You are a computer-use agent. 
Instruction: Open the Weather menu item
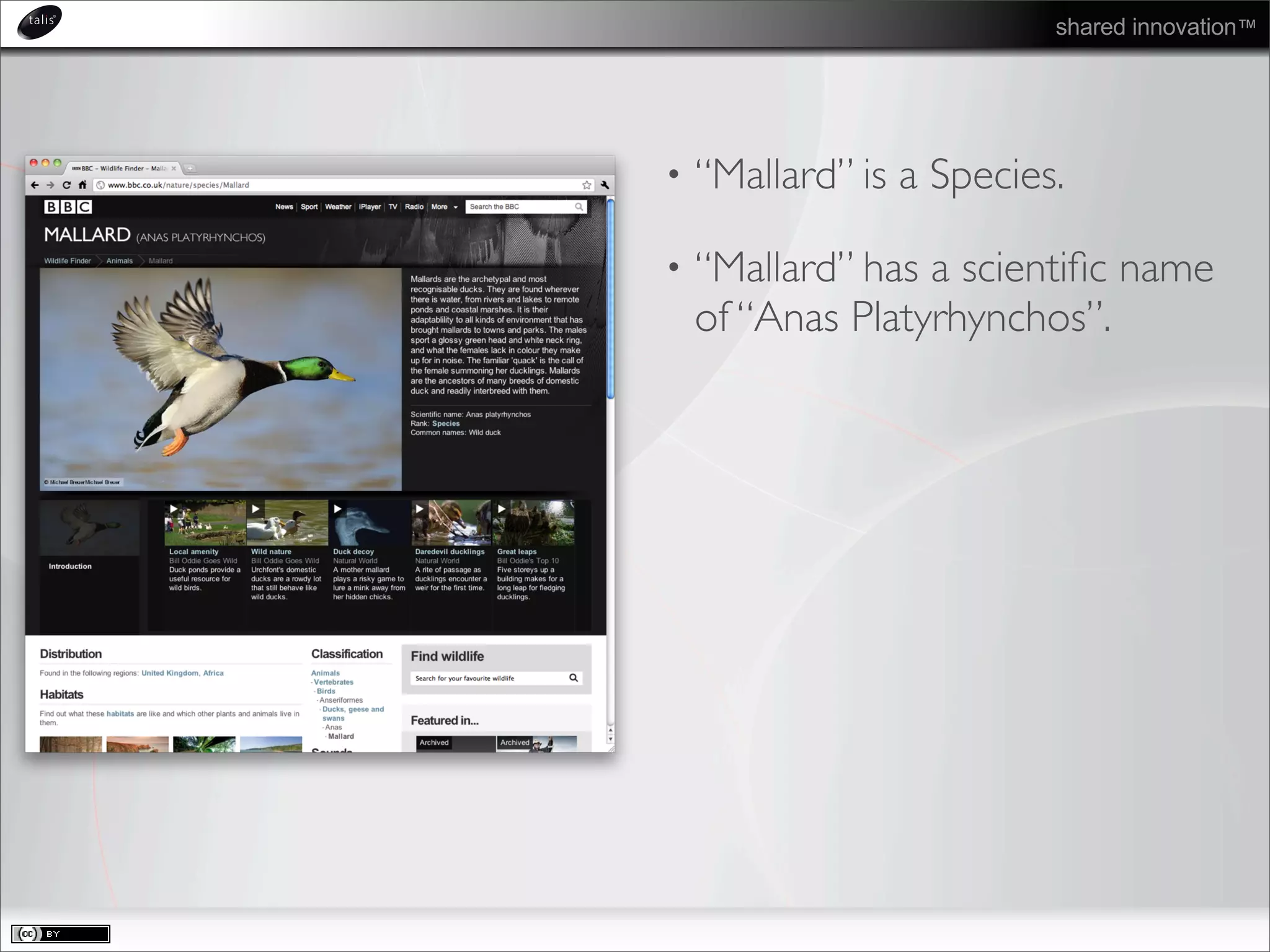[x=338, y=207]
